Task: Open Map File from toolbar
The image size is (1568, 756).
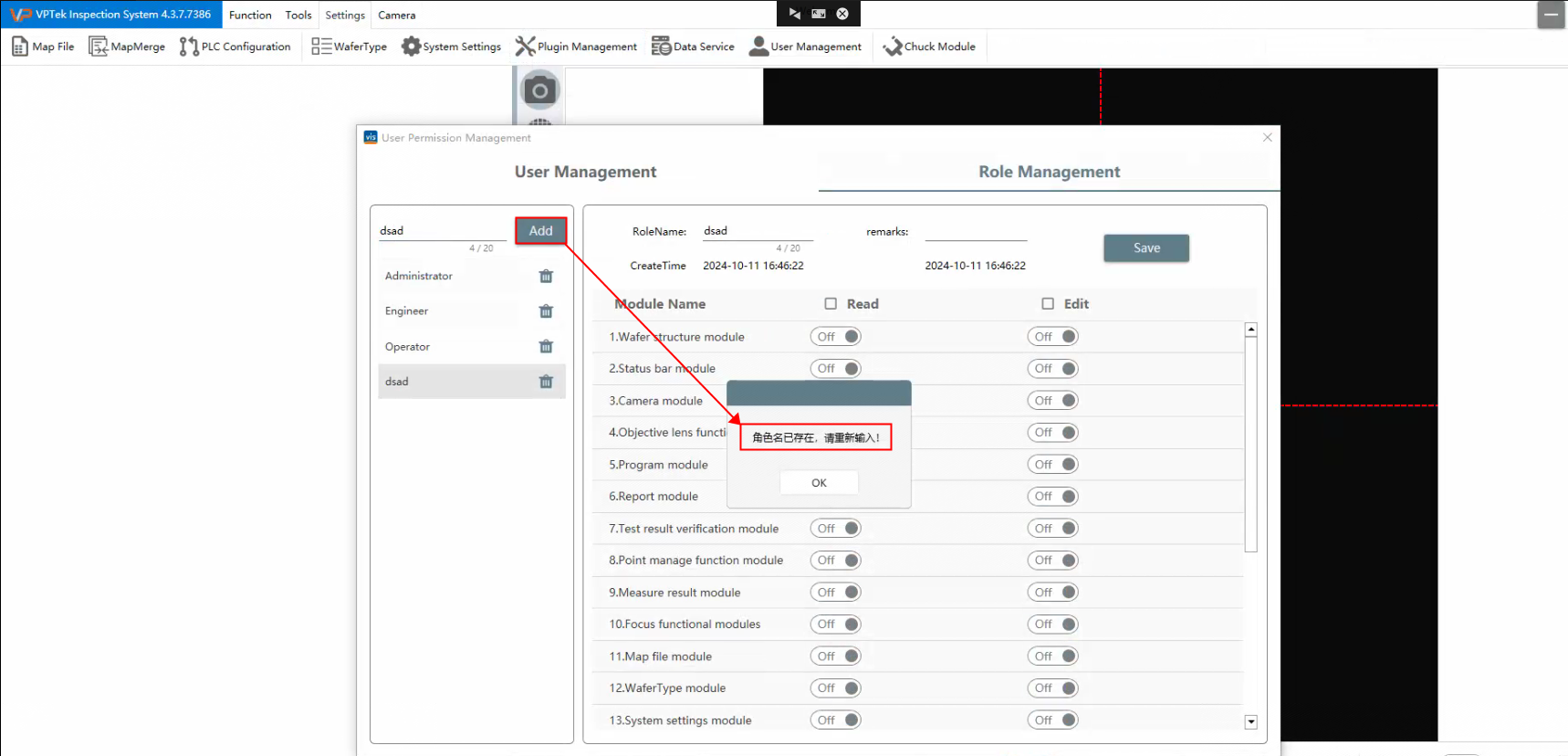Action: 43,47
